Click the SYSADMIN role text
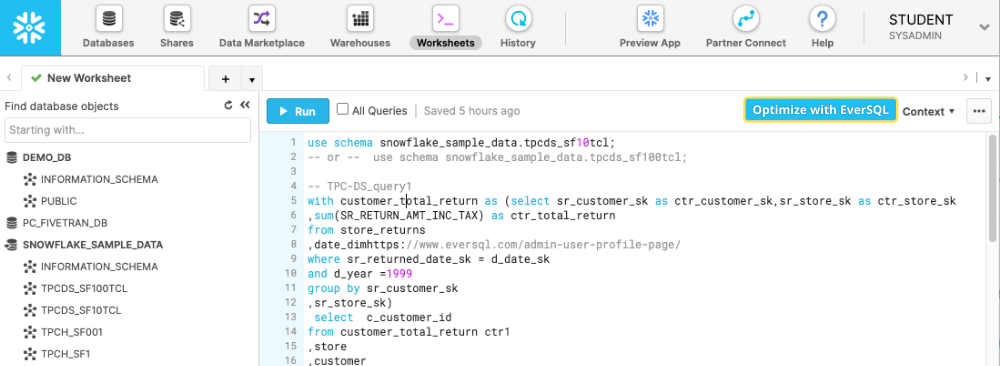Viewport: 1000px width, 366px height. [915, 36]
